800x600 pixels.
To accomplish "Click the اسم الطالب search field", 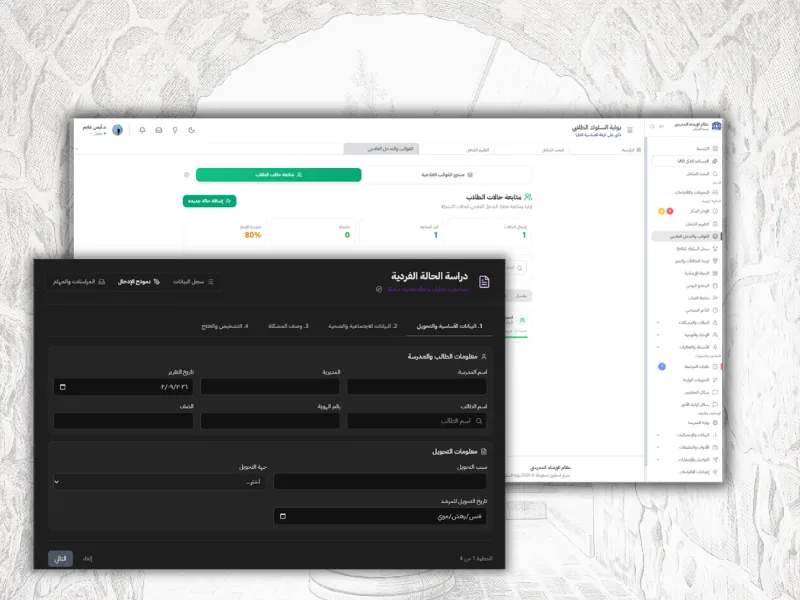I will coord(417,421).
